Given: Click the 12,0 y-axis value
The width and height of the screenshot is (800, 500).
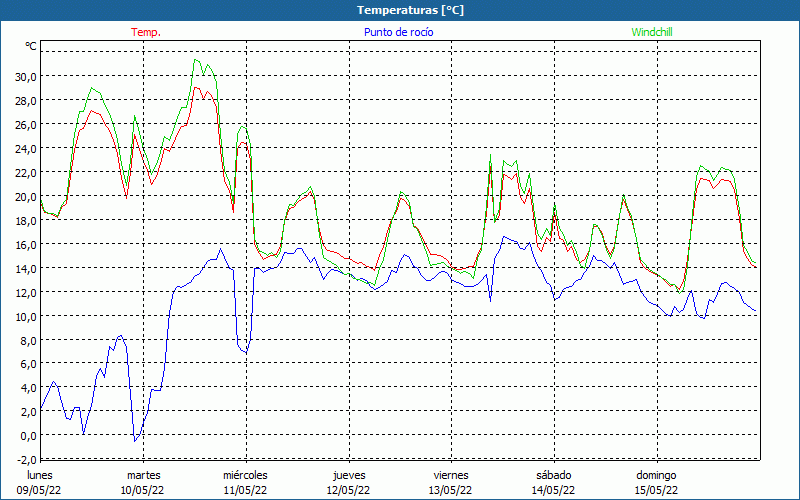Looking at the screenshot, I should click(x=26, y=292).
